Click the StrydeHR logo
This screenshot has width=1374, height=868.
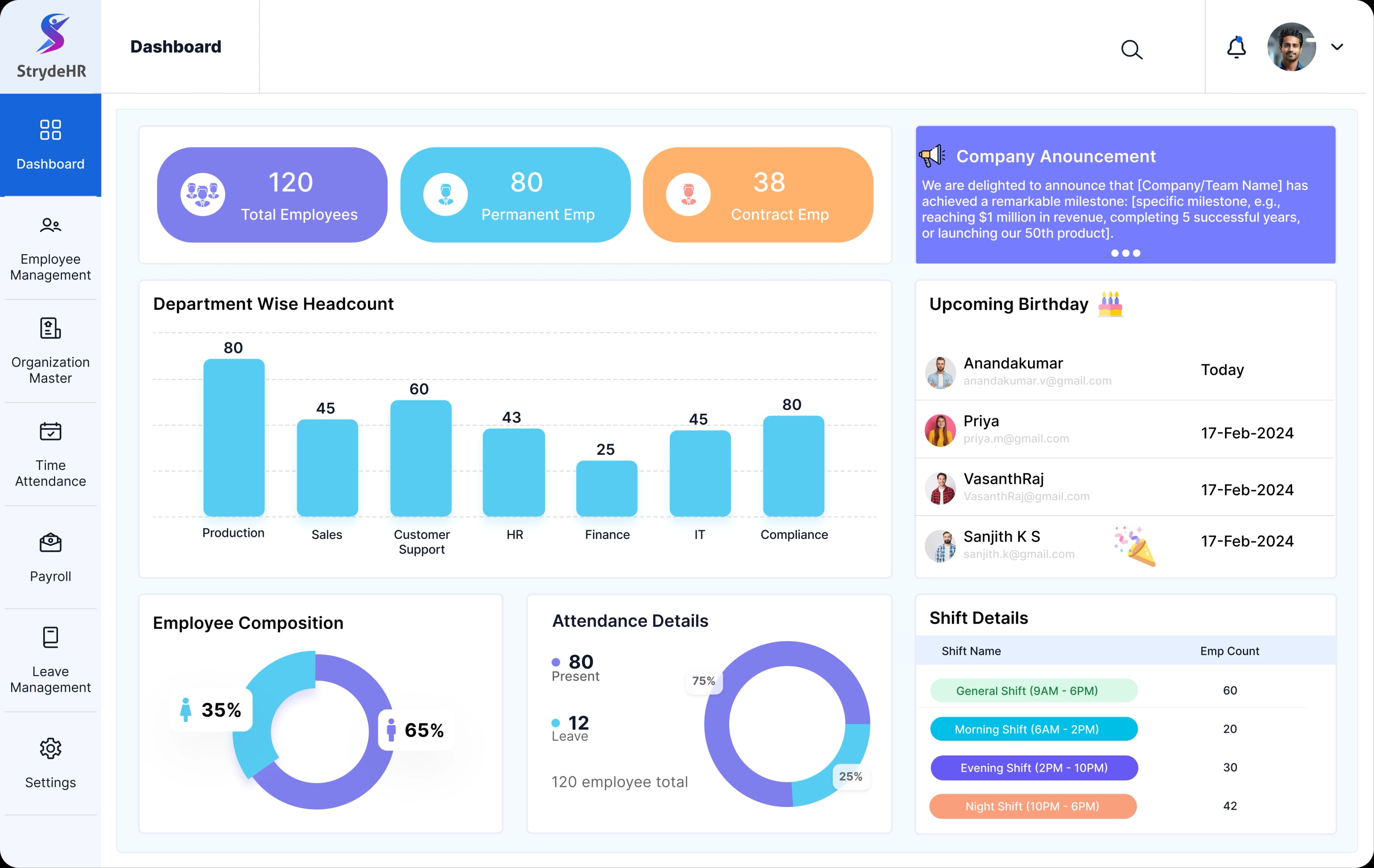(x=52, y=43)
